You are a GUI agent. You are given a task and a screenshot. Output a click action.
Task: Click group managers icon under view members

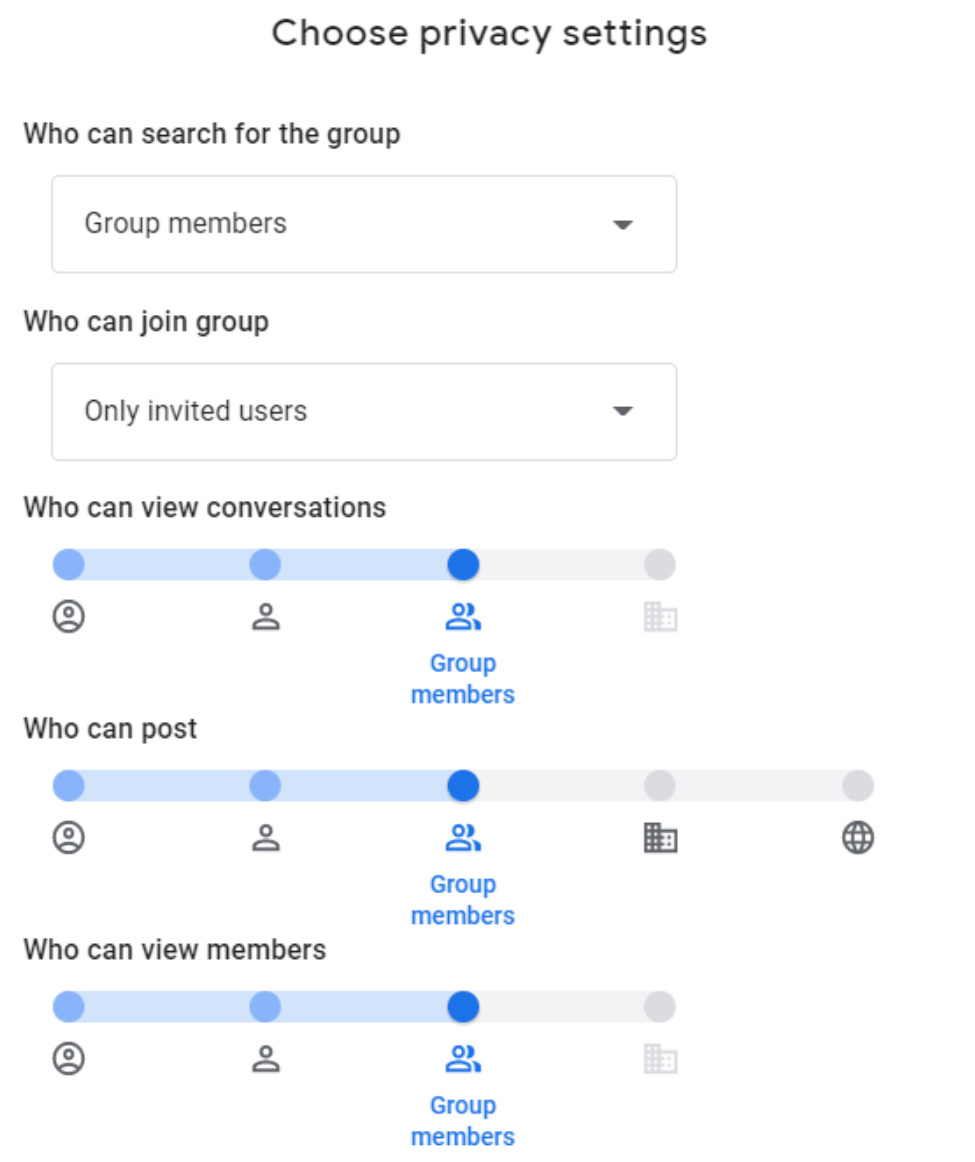[x=265, y=1059]
